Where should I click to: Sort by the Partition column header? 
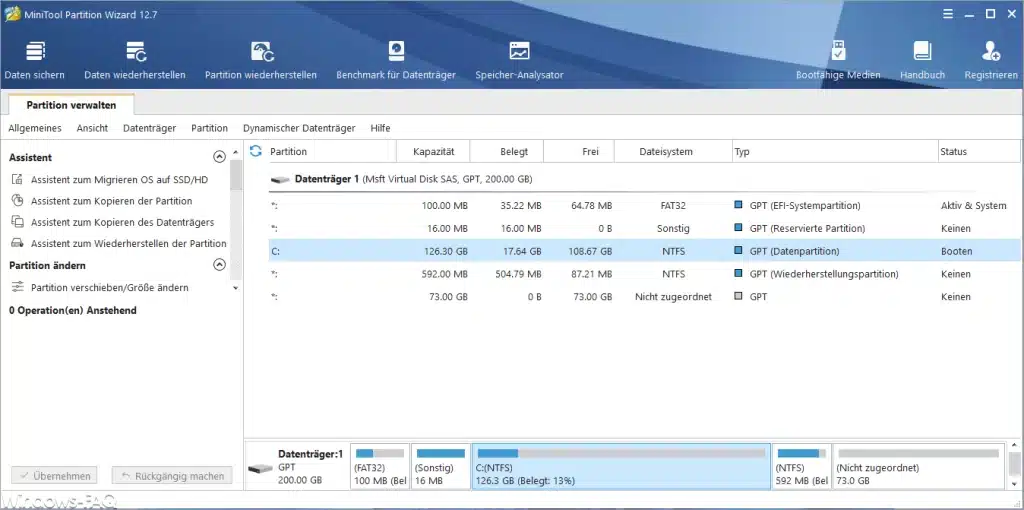point(332,151)
